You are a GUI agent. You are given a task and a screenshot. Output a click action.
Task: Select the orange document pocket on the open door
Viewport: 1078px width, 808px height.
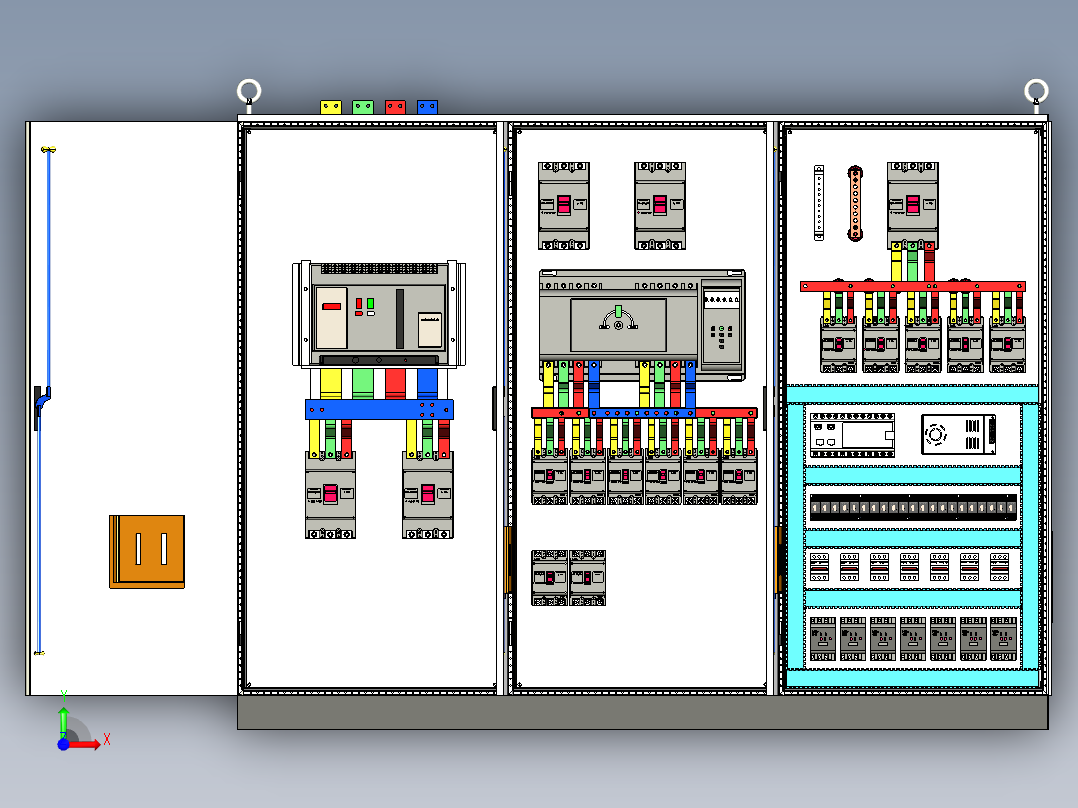coord(147,552)
